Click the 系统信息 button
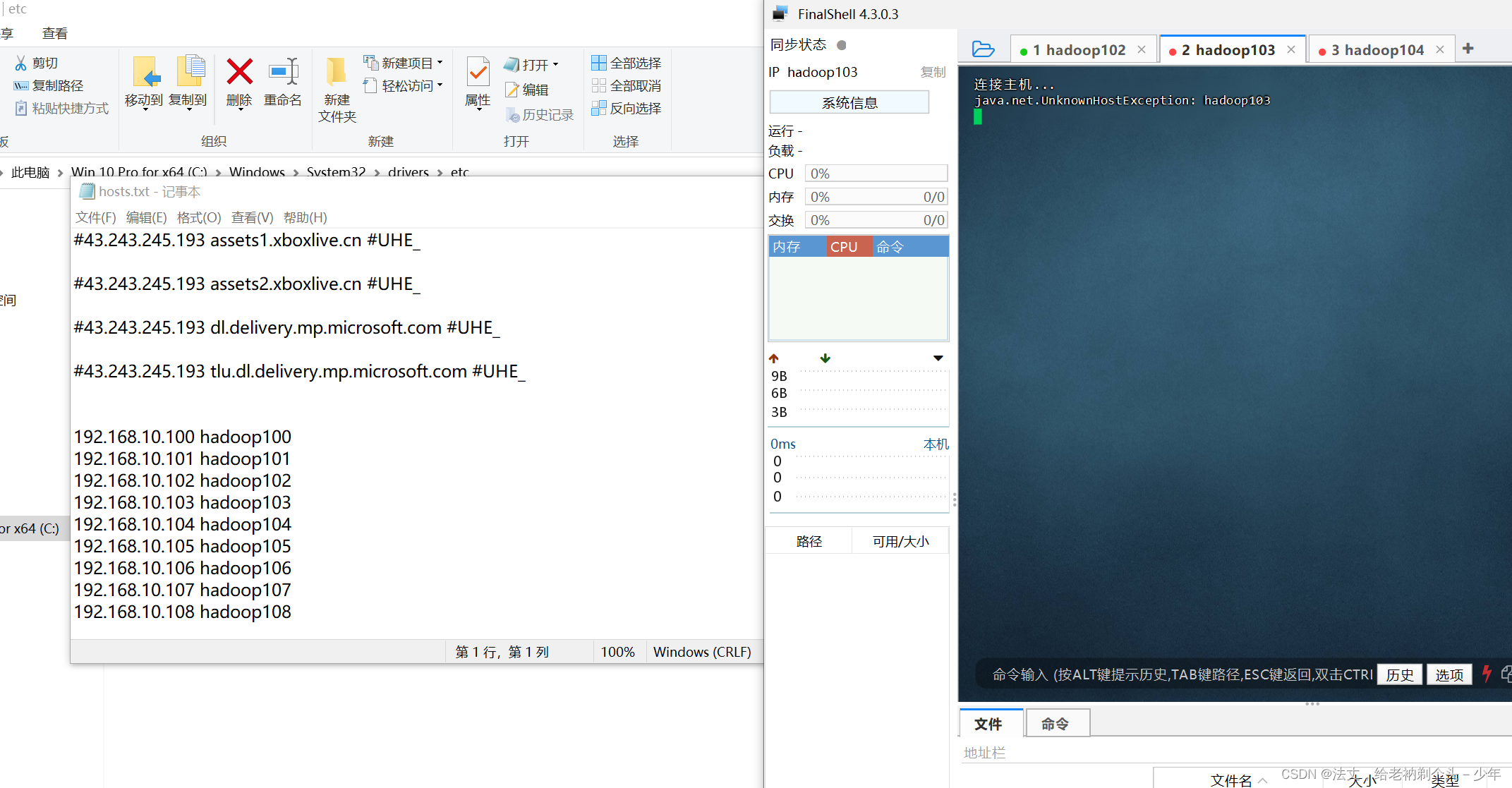This screenshot has height=788, width=1512. [x=849, y=102]
